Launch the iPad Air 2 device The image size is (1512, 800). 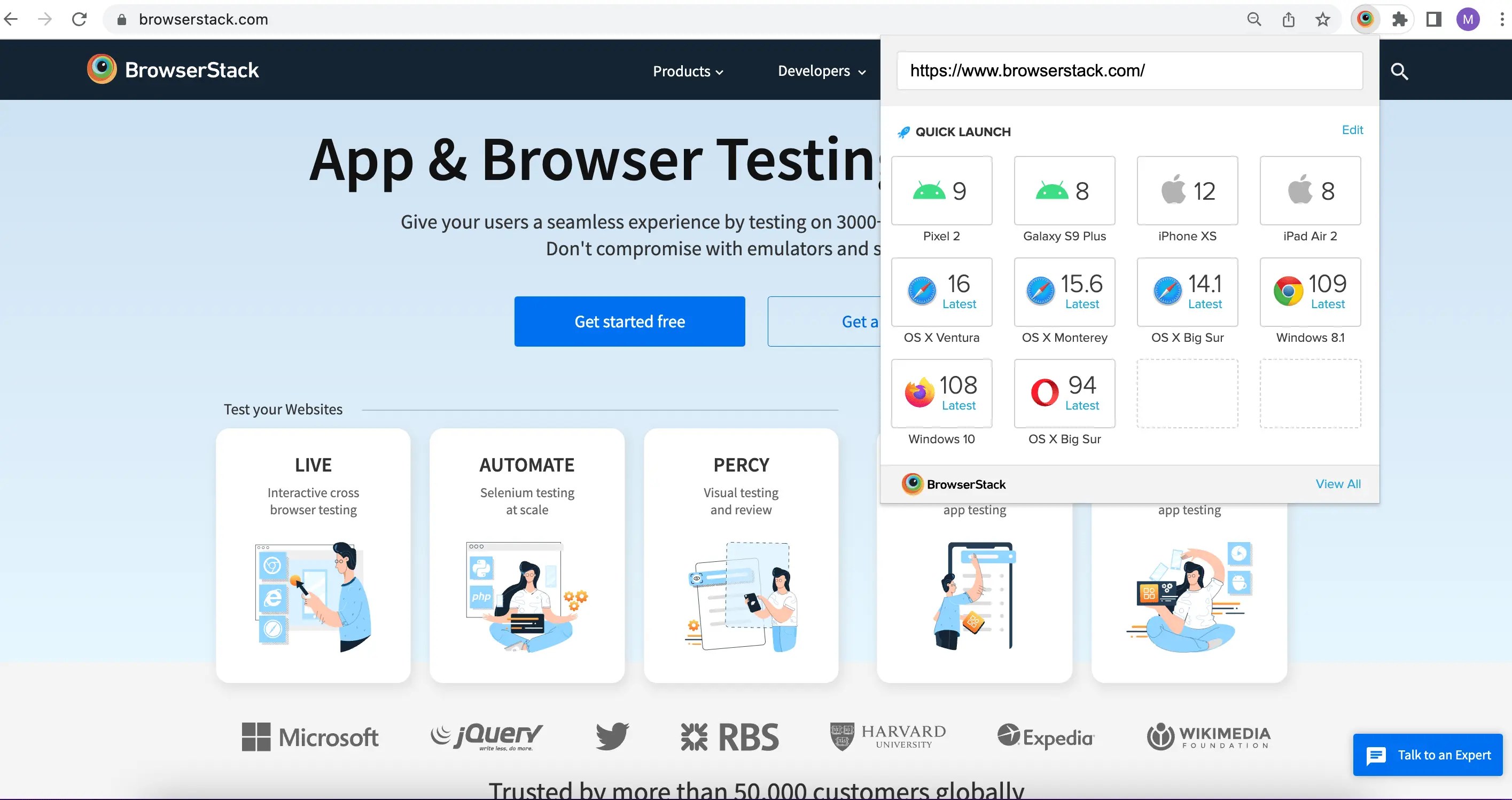(1310, 191)
